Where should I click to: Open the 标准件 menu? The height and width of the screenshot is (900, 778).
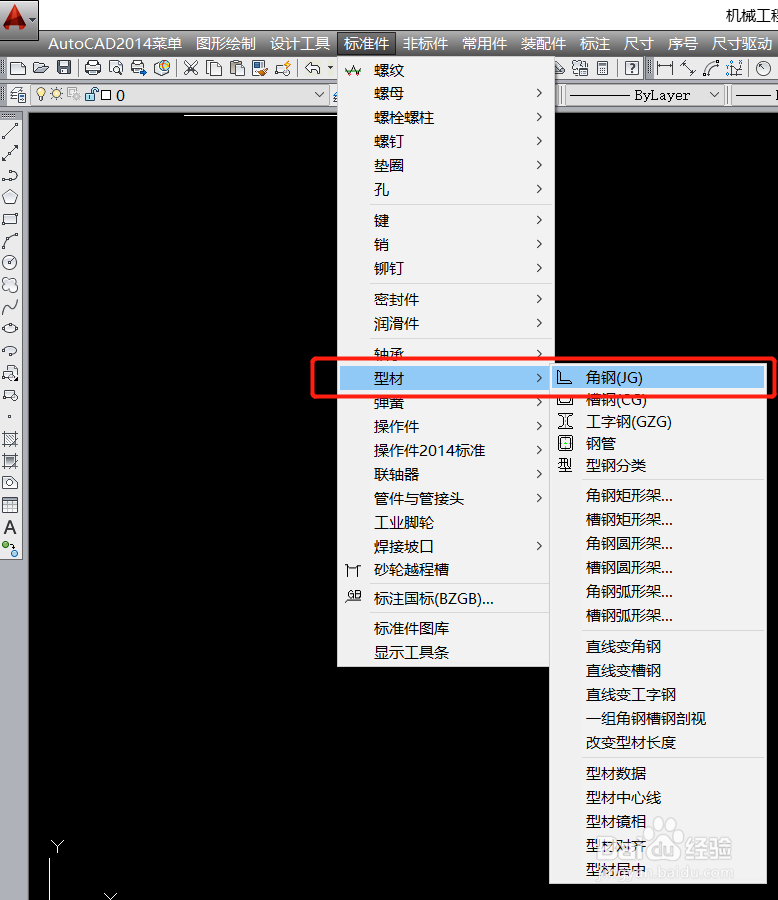point(366,44)
